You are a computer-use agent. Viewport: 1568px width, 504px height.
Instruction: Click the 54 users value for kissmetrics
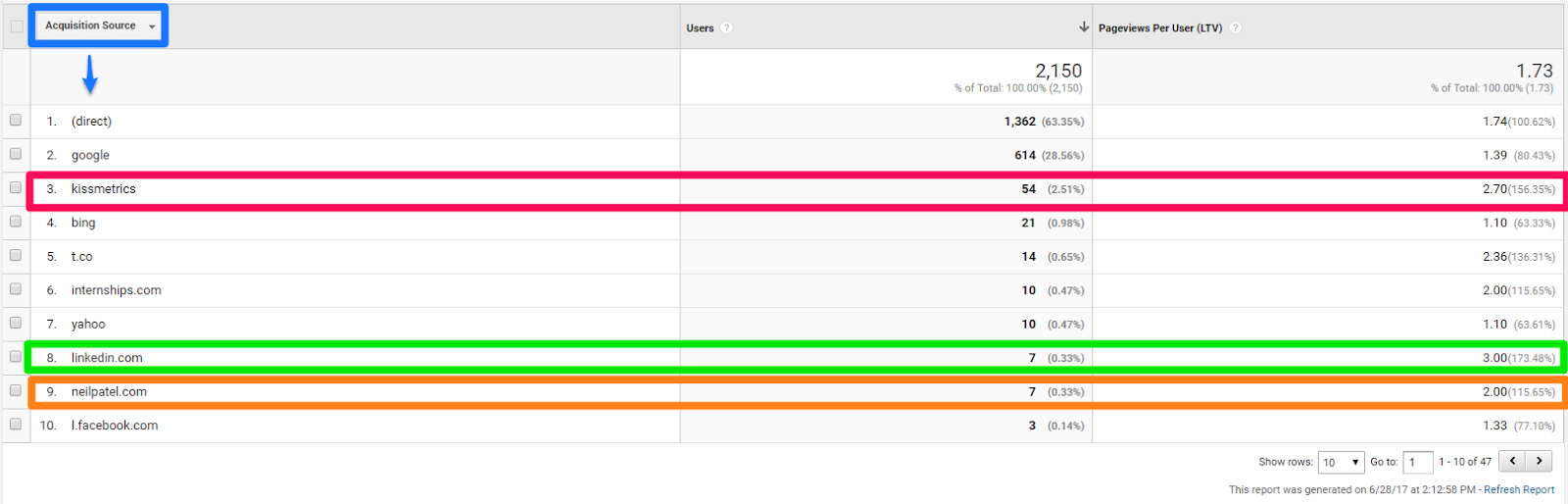coord(1028,189)
